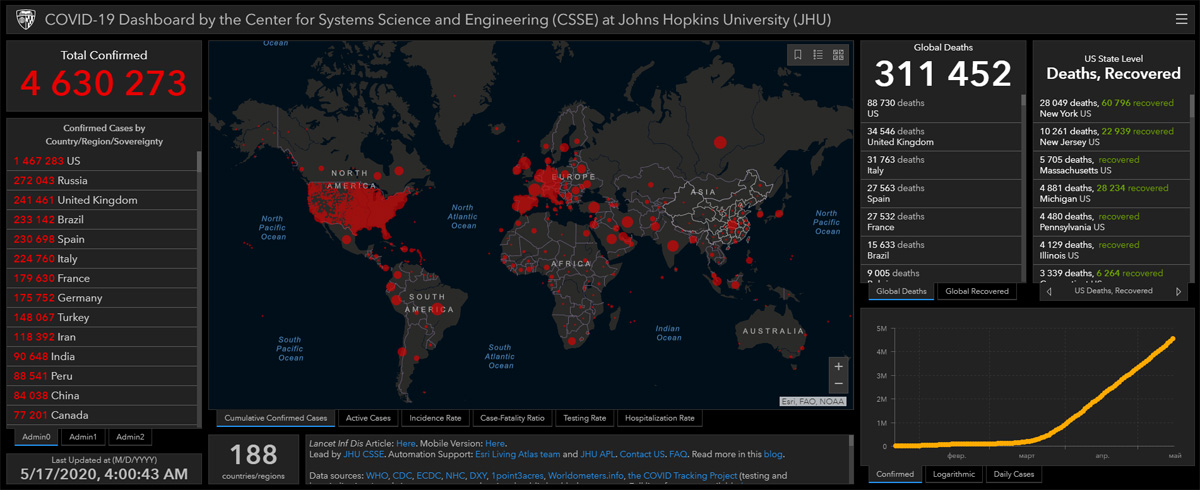The height and width of the screenshot is (490, 1200).
Task: Open the Mobile Version 'Here' link
Action: click(495, 443)
